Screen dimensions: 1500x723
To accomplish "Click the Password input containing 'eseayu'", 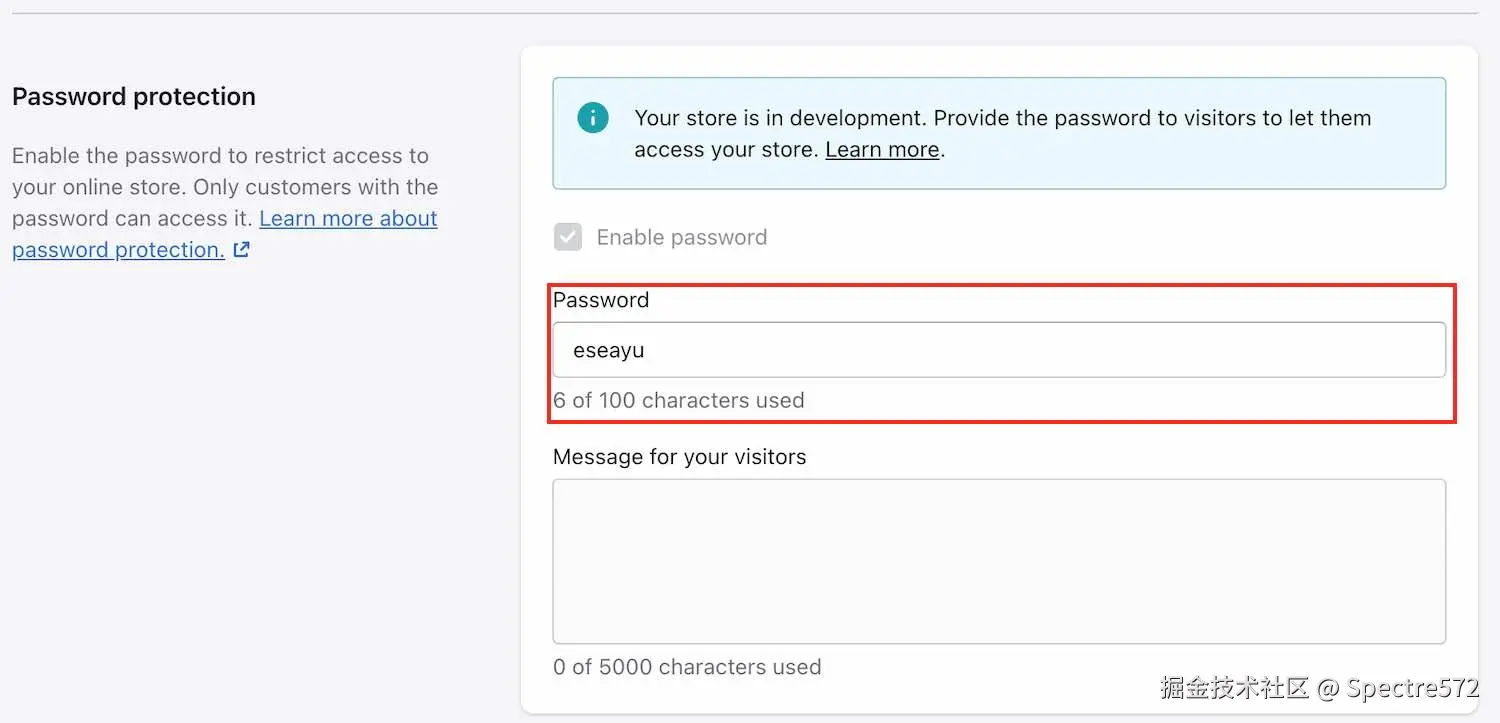I will tap(998, 350).
